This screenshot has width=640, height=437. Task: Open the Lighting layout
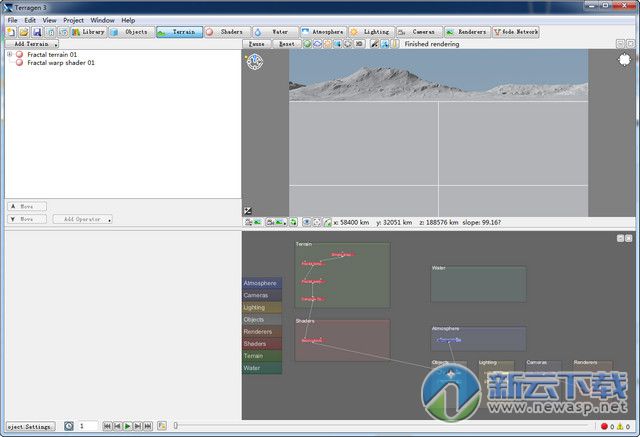coord(371,32)
